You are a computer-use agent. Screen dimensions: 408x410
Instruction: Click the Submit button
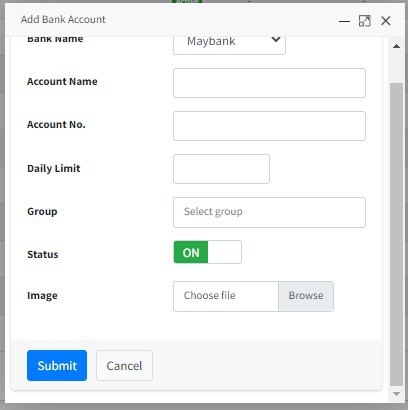57,365
